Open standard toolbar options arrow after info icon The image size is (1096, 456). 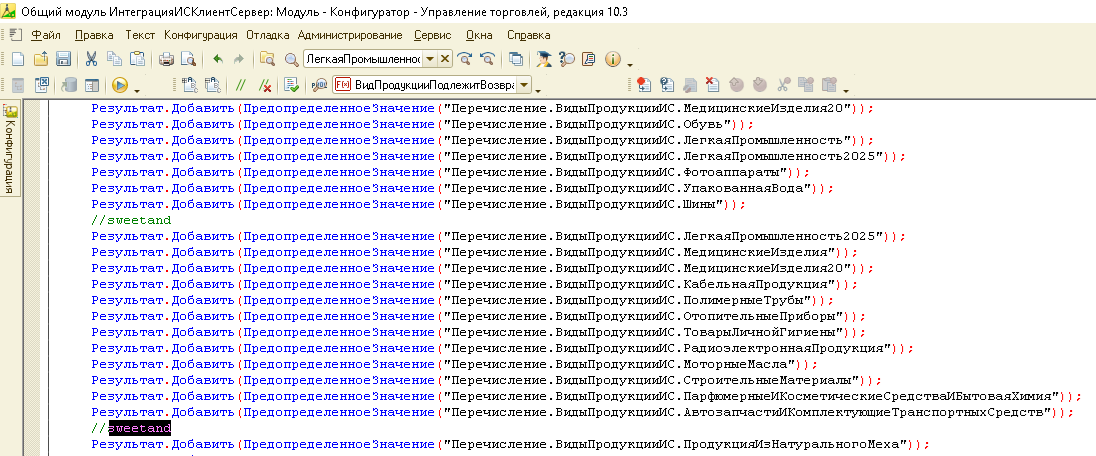point(630,64)
